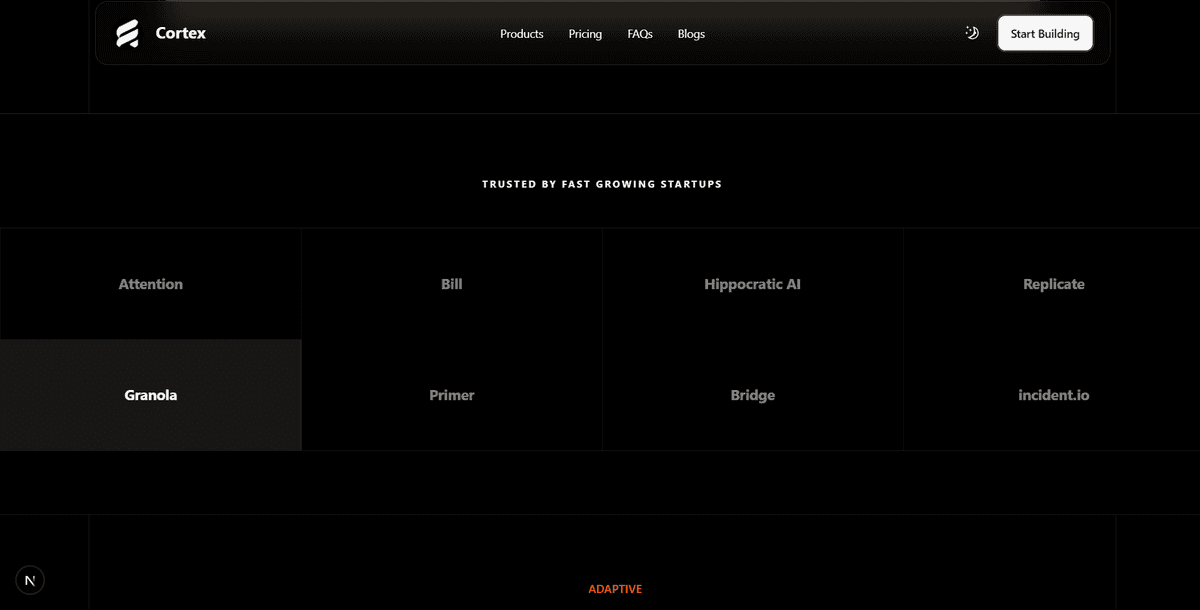
Task: Go to the Pricing page
Action: click(585, 34)
